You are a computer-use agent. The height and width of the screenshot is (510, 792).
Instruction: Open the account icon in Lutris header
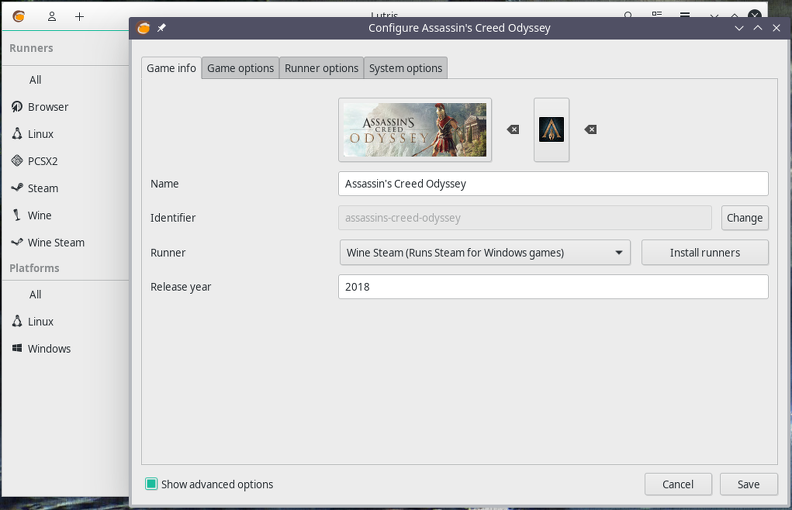[x=52, y=16]
